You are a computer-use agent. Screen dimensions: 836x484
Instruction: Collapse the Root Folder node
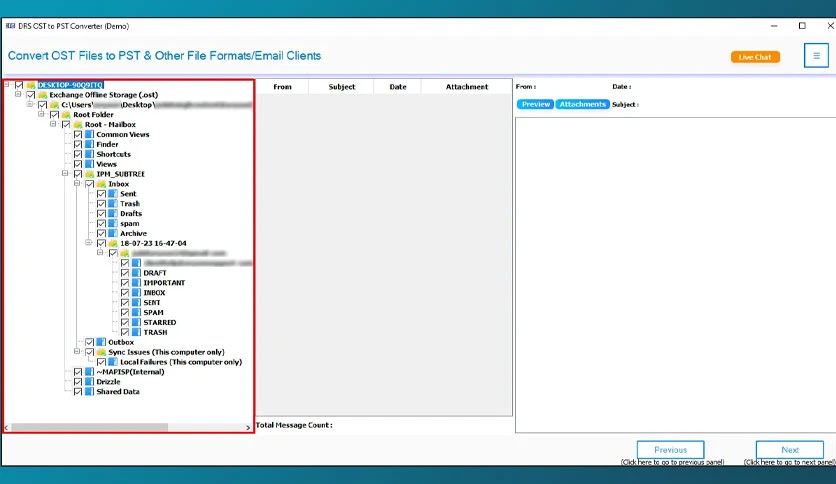[x=42, y=114]
